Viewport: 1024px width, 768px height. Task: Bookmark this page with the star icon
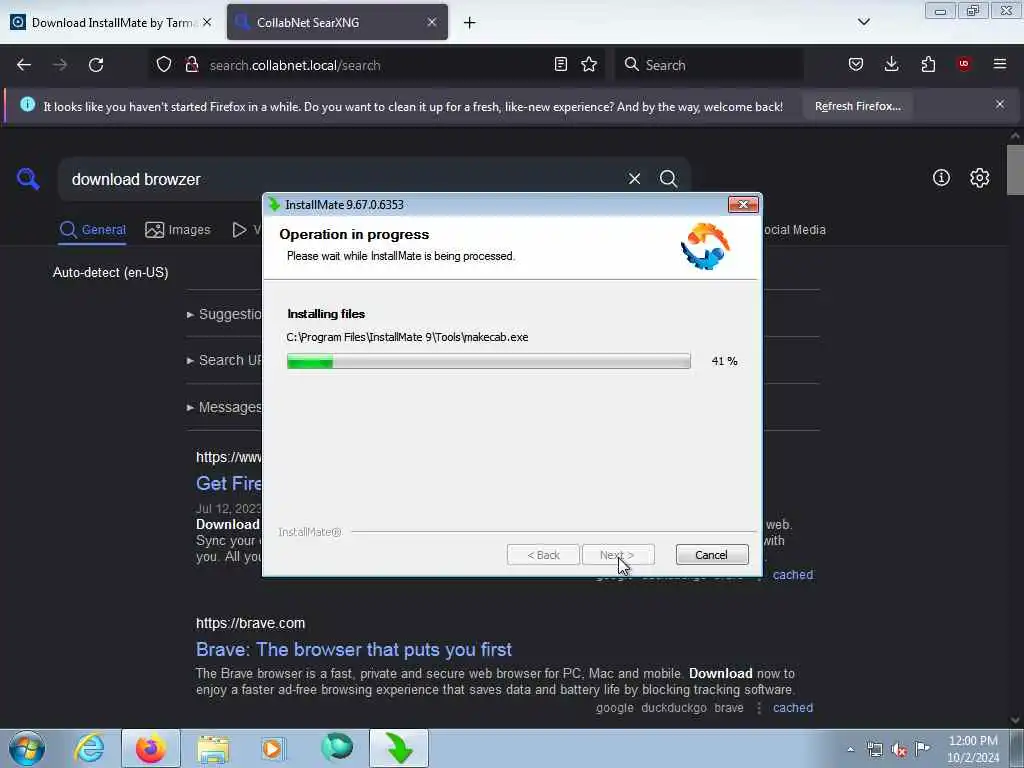point(589,64)
